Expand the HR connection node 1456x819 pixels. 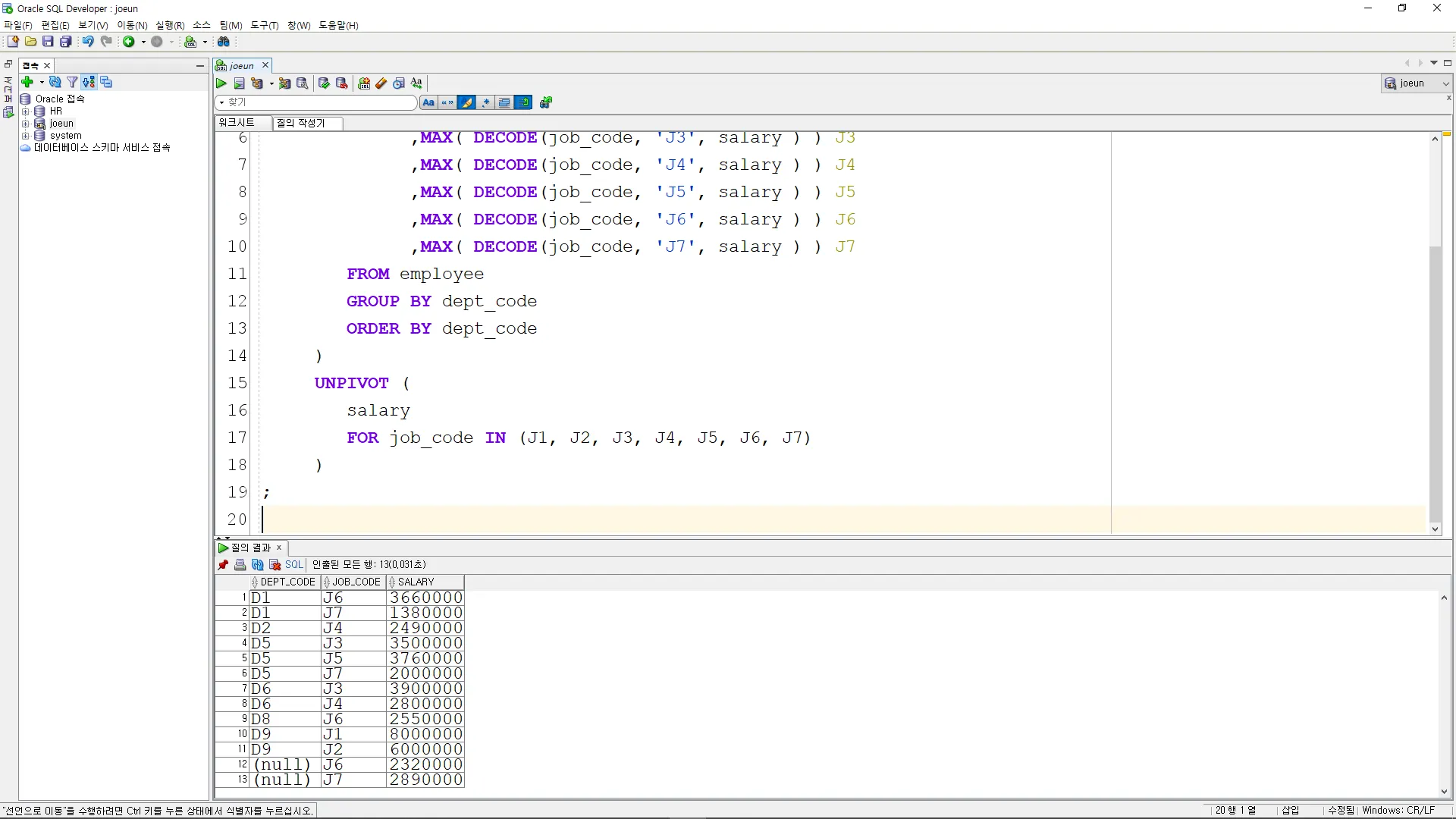pyautogui.click(x=25, y=111)
